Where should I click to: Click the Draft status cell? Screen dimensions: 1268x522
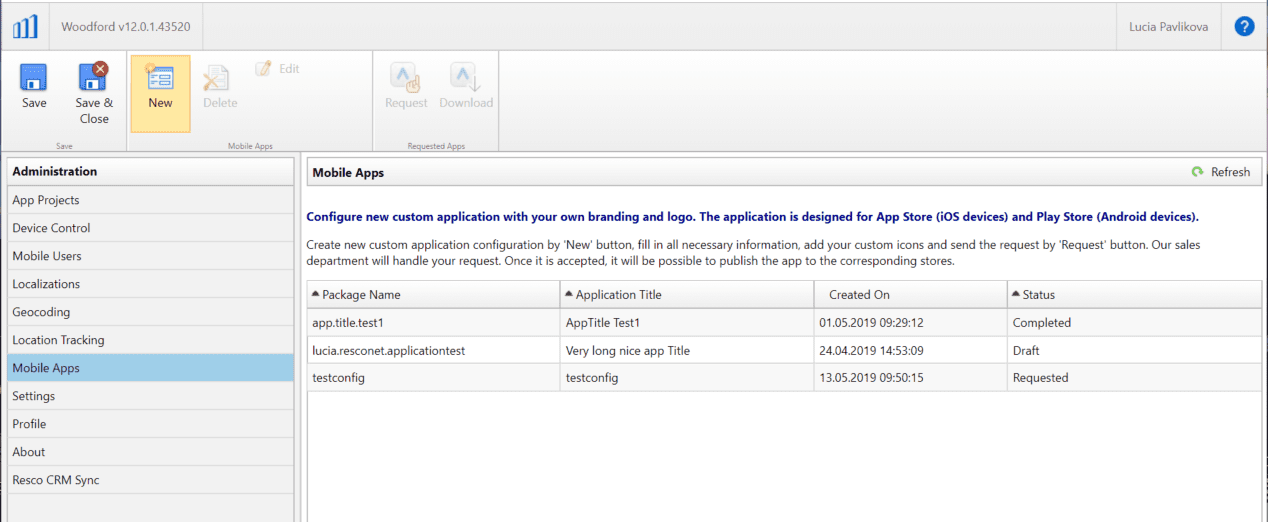tap(1134, 350)
